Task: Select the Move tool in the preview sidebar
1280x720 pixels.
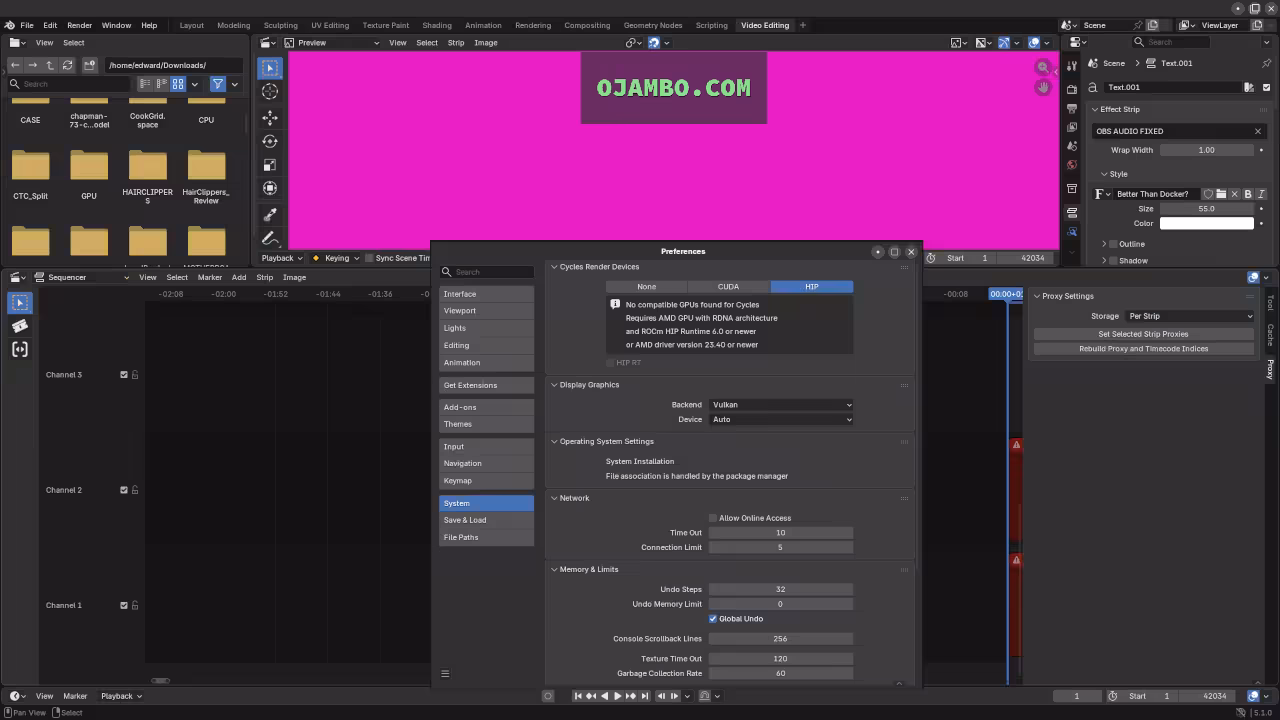Action: (269, 117)
